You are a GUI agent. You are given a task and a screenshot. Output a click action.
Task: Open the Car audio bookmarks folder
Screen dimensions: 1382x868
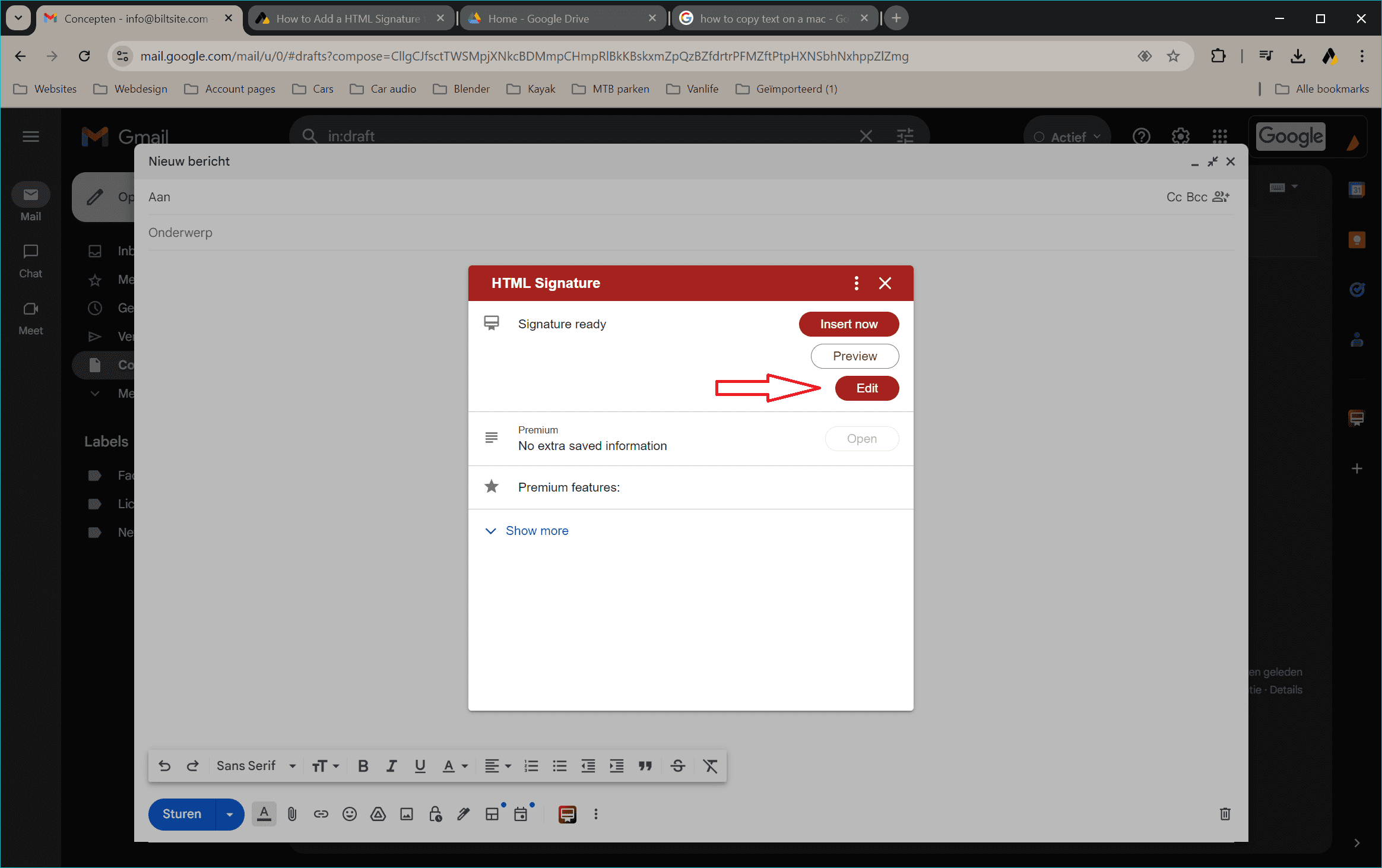tap(383, 89)
